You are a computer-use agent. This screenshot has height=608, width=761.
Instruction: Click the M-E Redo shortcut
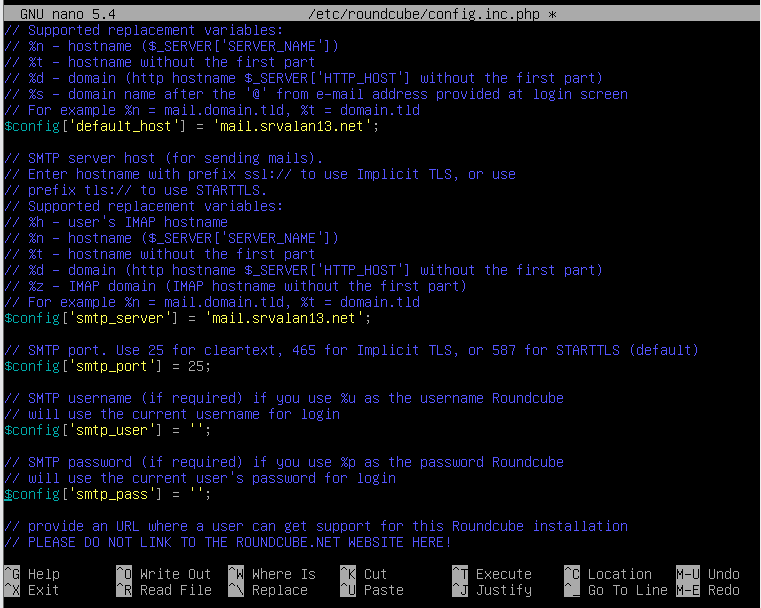point(708,590)
